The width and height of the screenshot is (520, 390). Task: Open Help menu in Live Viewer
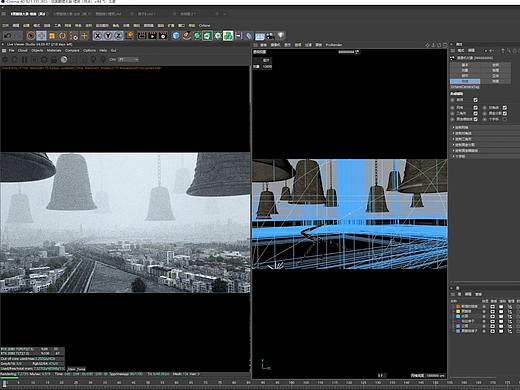(x=103, y=50)
